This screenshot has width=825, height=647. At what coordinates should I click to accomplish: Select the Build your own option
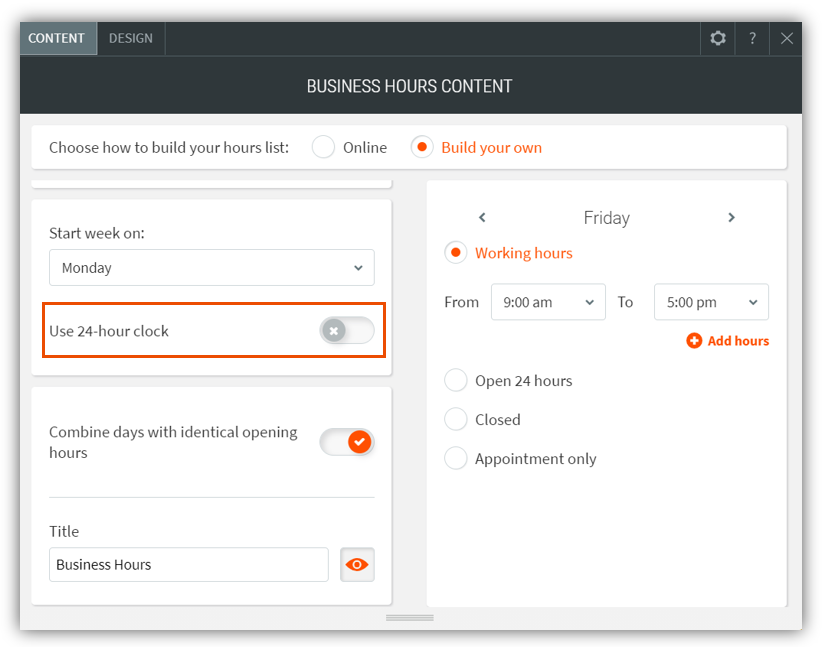(x=422, y=147)
